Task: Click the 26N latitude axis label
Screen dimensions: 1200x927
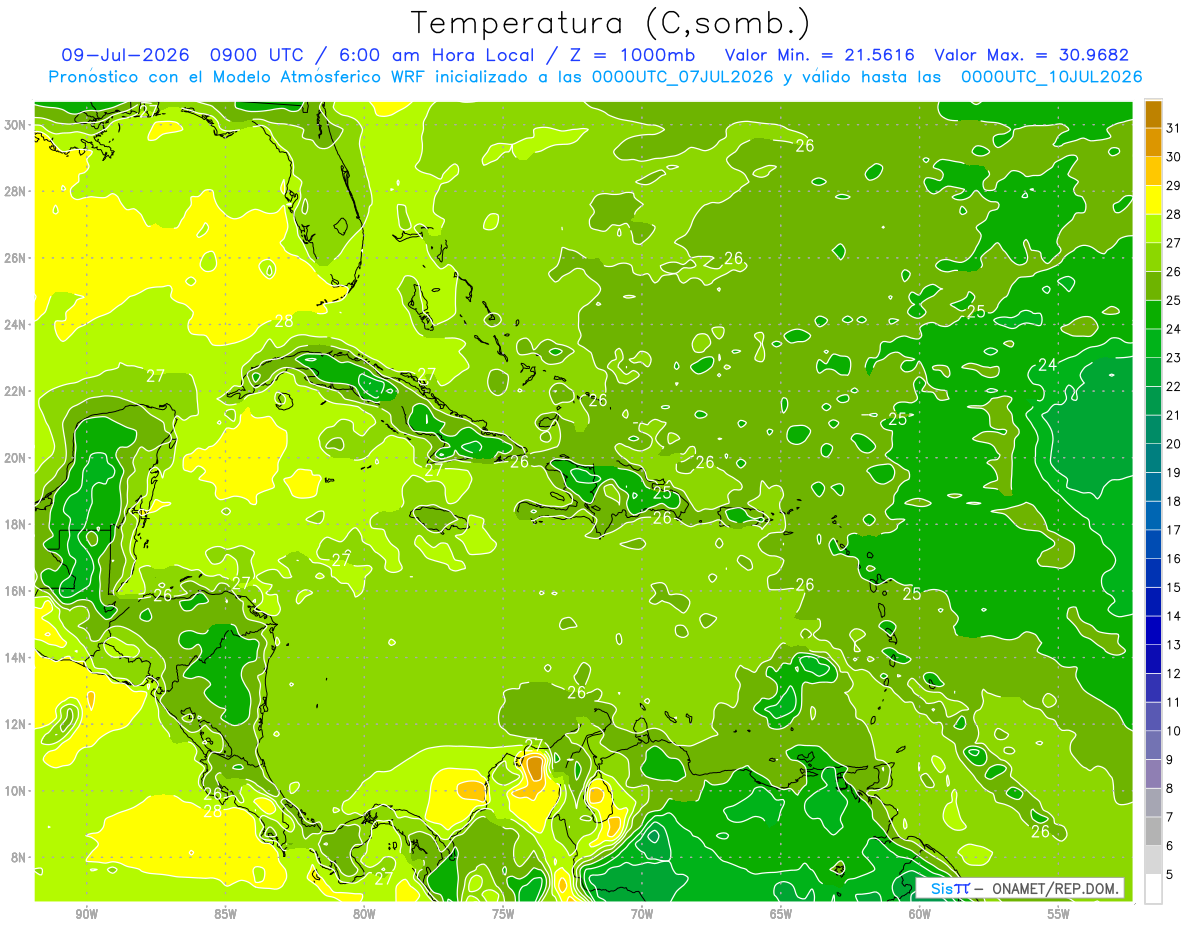Action: pyautogui.click(x=17, y=258)
